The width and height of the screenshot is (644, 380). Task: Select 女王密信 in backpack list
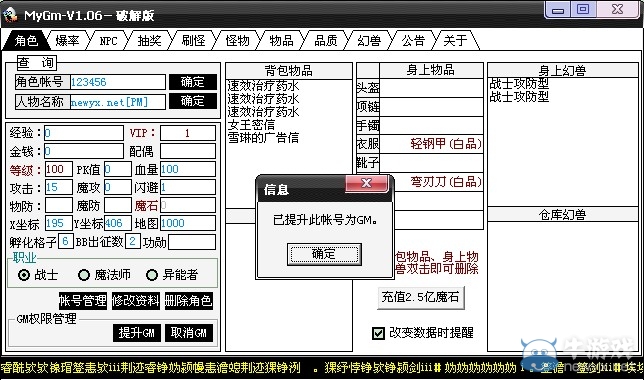pyautogui.click(x=251, y=124)
